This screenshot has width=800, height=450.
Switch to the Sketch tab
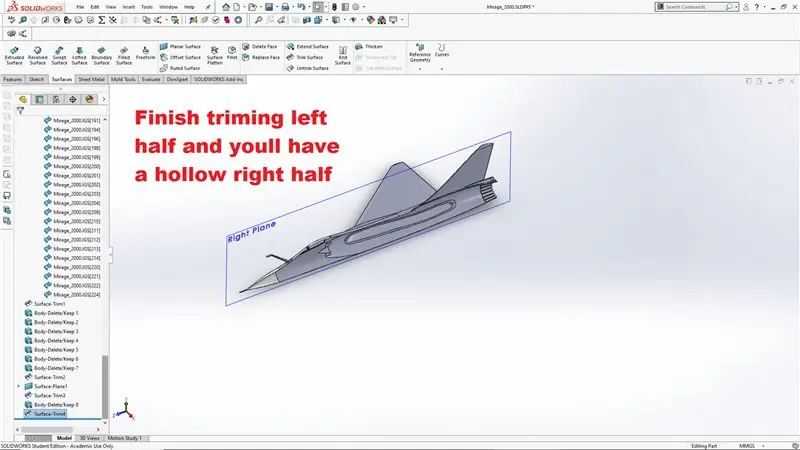(x=36, y=80)
